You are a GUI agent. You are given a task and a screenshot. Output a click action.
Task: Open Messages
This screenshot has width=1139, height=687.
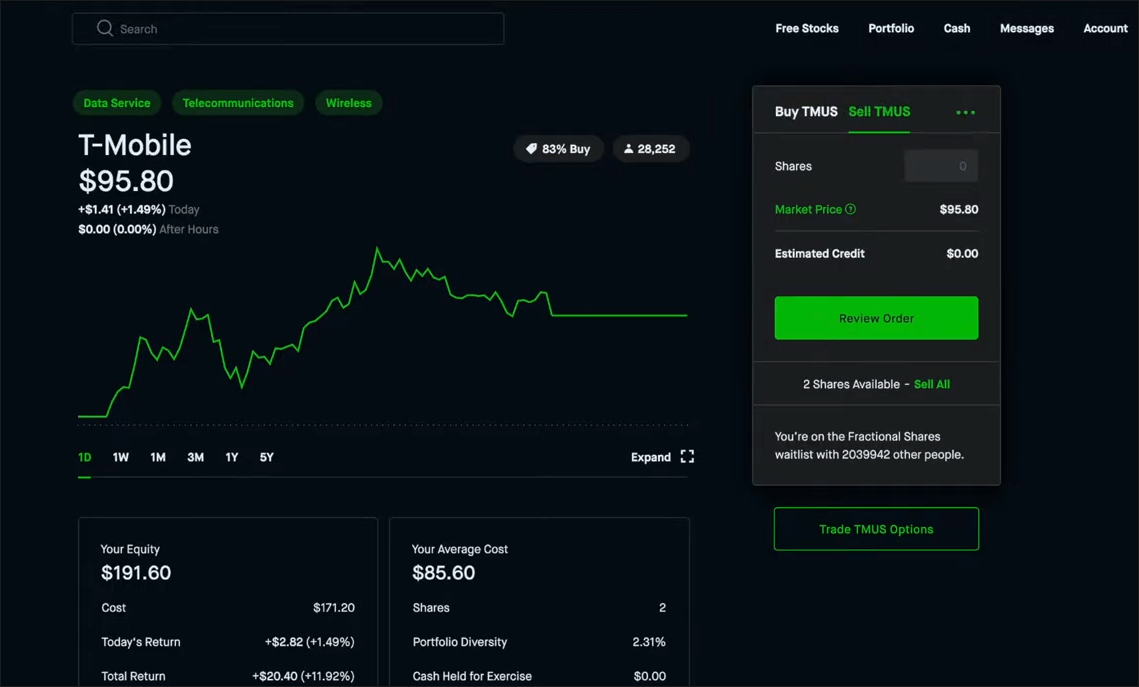pos(1026,28)
